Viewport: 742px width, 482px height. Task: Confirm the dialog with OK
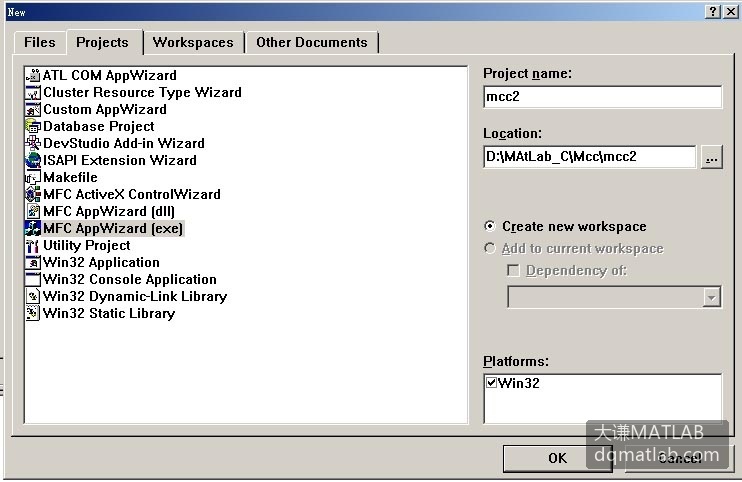[x=557, y=458]
